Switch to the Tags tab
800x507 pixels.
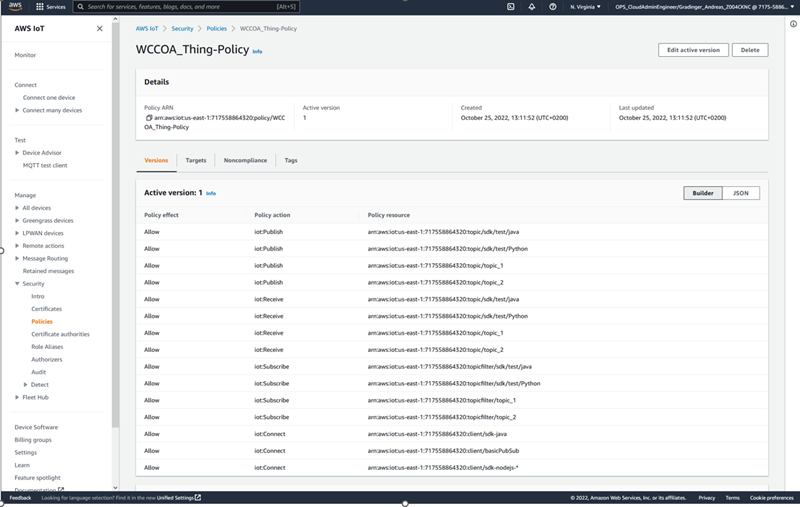291,160
